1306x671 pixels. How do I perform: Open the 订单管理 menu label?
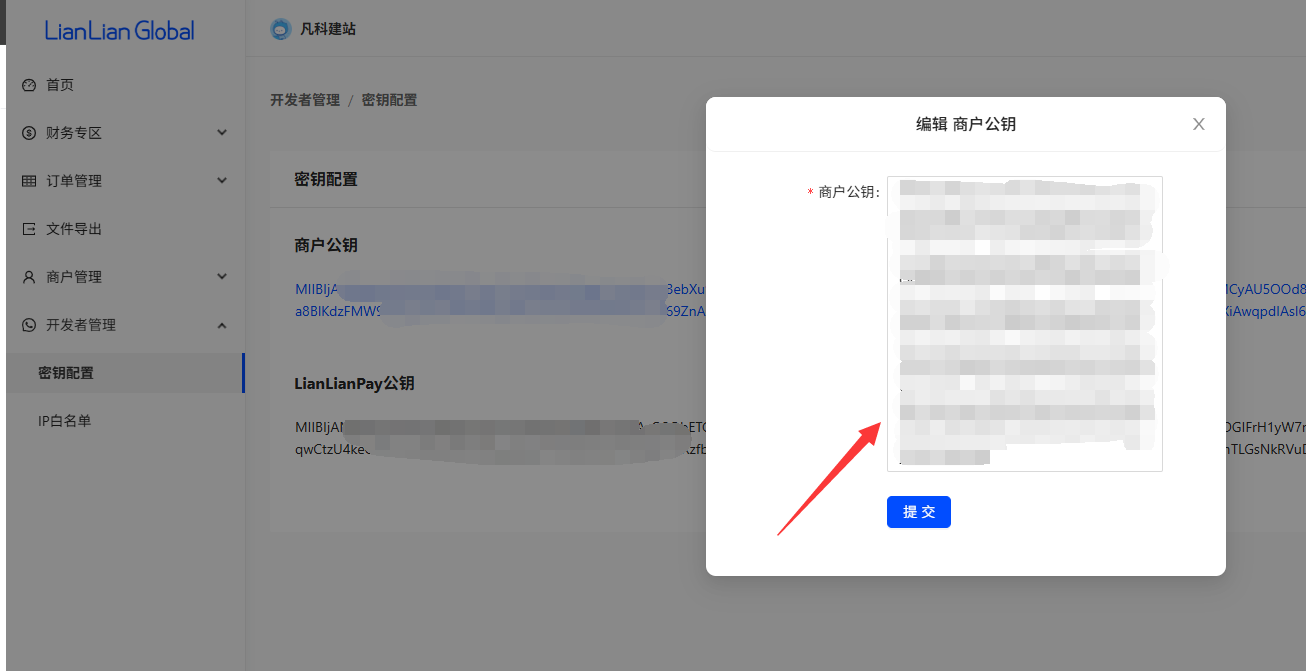coord(74,181)
